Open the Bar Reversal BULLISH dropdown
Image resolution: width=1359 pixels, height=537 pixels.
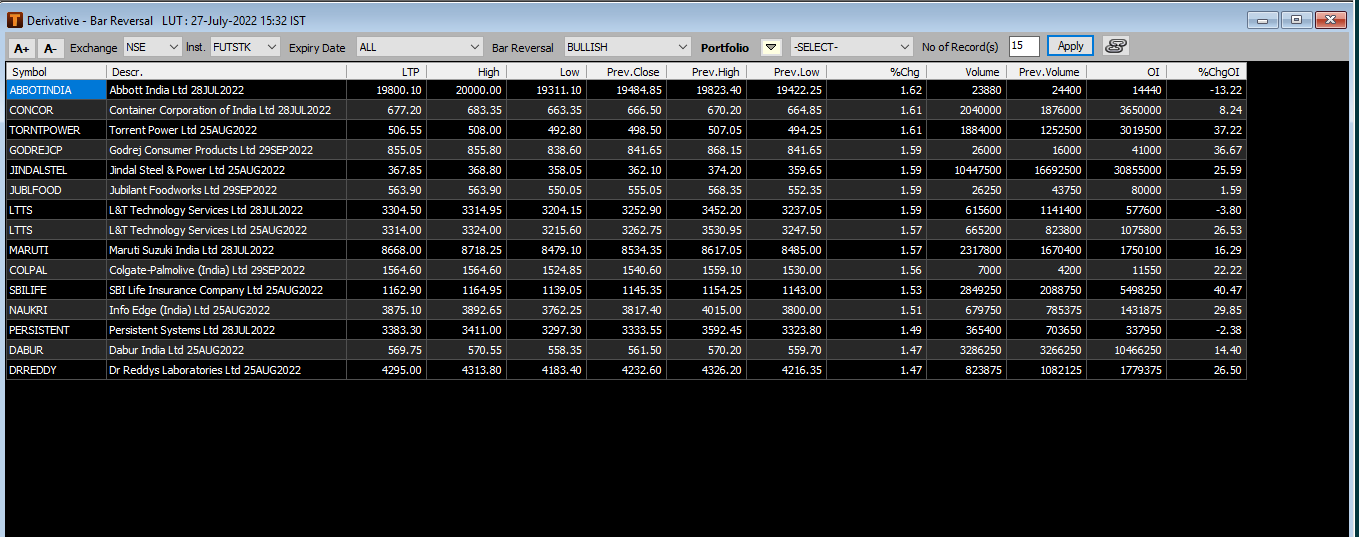point(627,47)
